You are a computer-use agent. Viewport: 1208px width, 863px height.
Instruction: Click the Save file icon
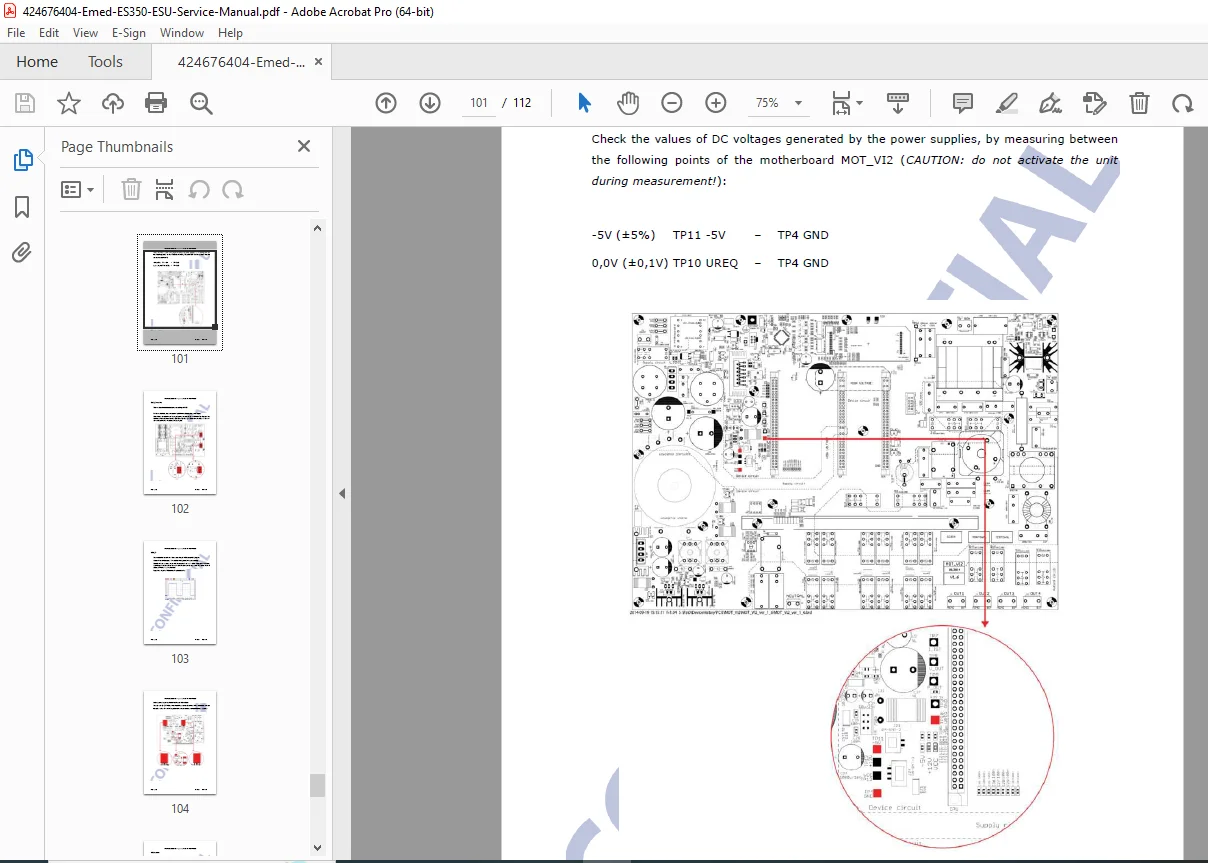pos(25,103)
